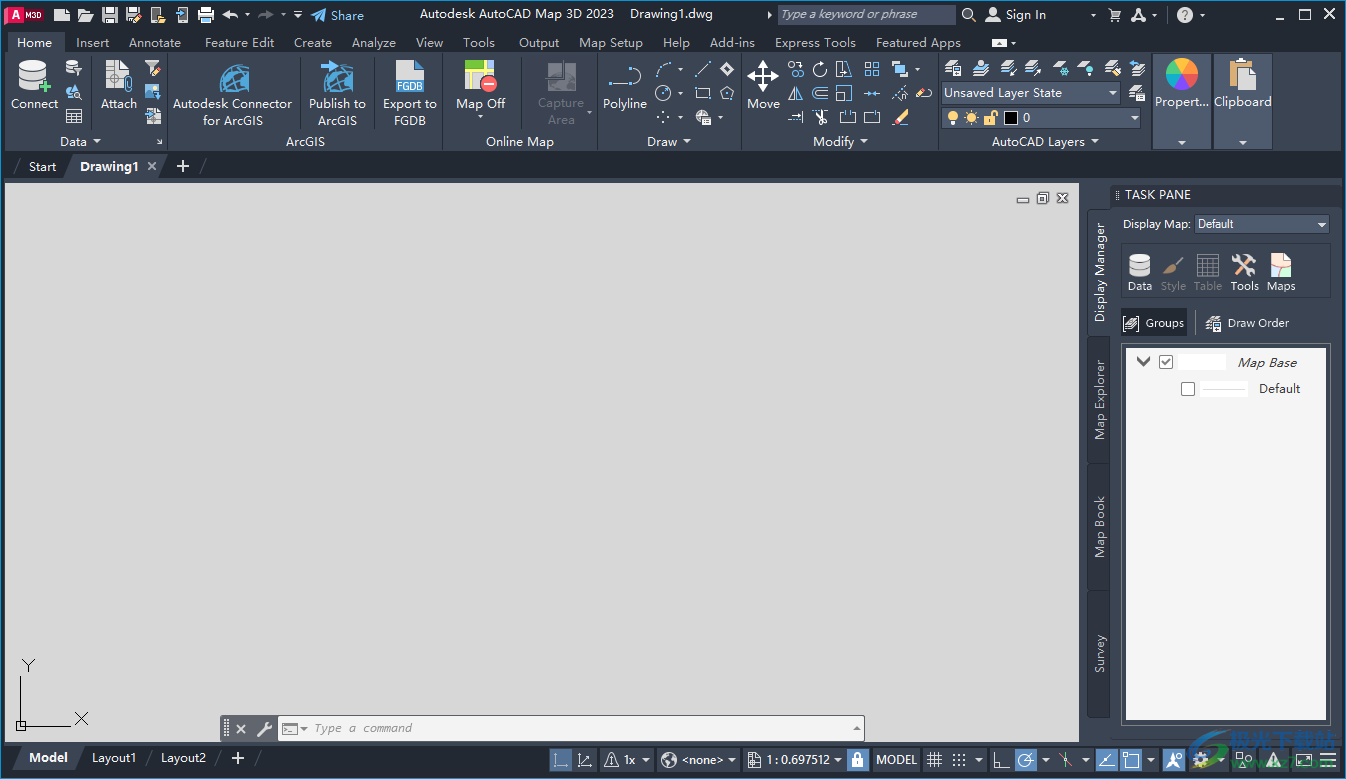Toggle the viewport scale lock icon
This screenshot has height=779, width=1346.
pyautogui.click(x=857, y=760)
